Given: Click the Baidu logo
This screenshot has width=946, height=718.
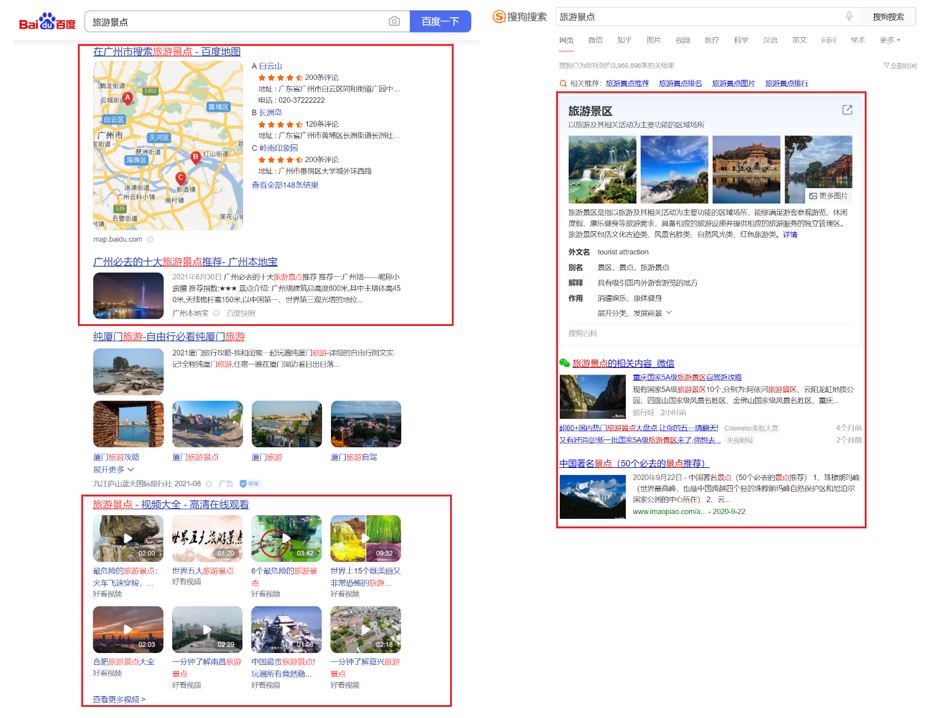Looking at the screenshot, I should pos(47,22).
